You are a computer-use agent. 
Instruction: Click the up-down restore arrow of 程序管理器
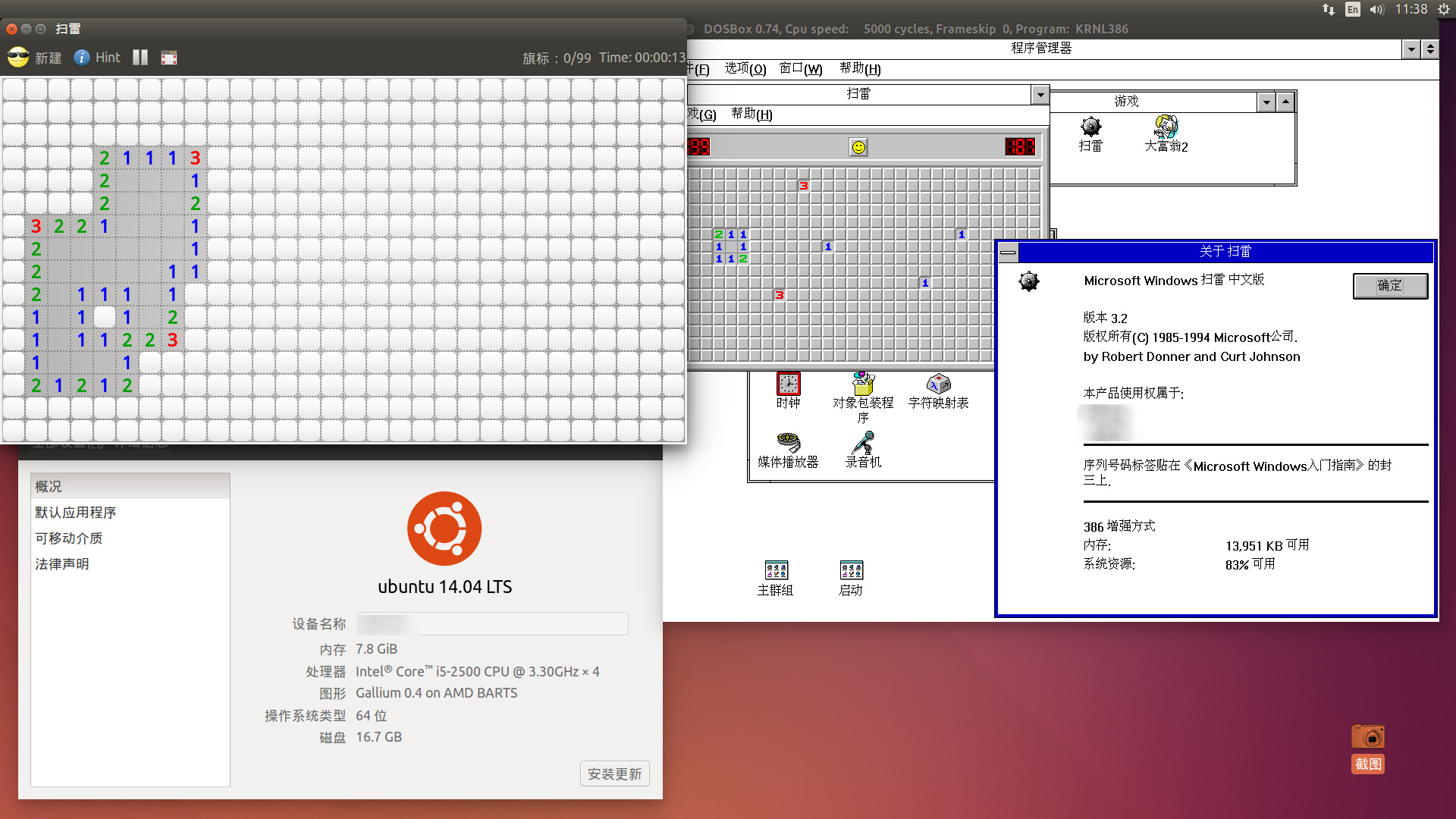click(x=1430, y=49)
